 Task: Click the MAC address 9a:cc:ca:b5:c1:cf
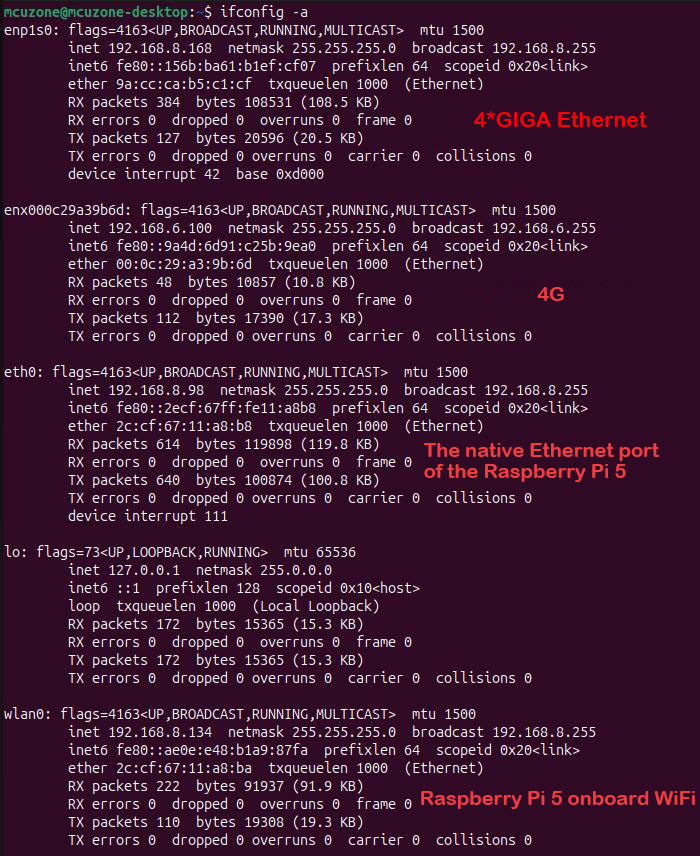click(184, 84)
